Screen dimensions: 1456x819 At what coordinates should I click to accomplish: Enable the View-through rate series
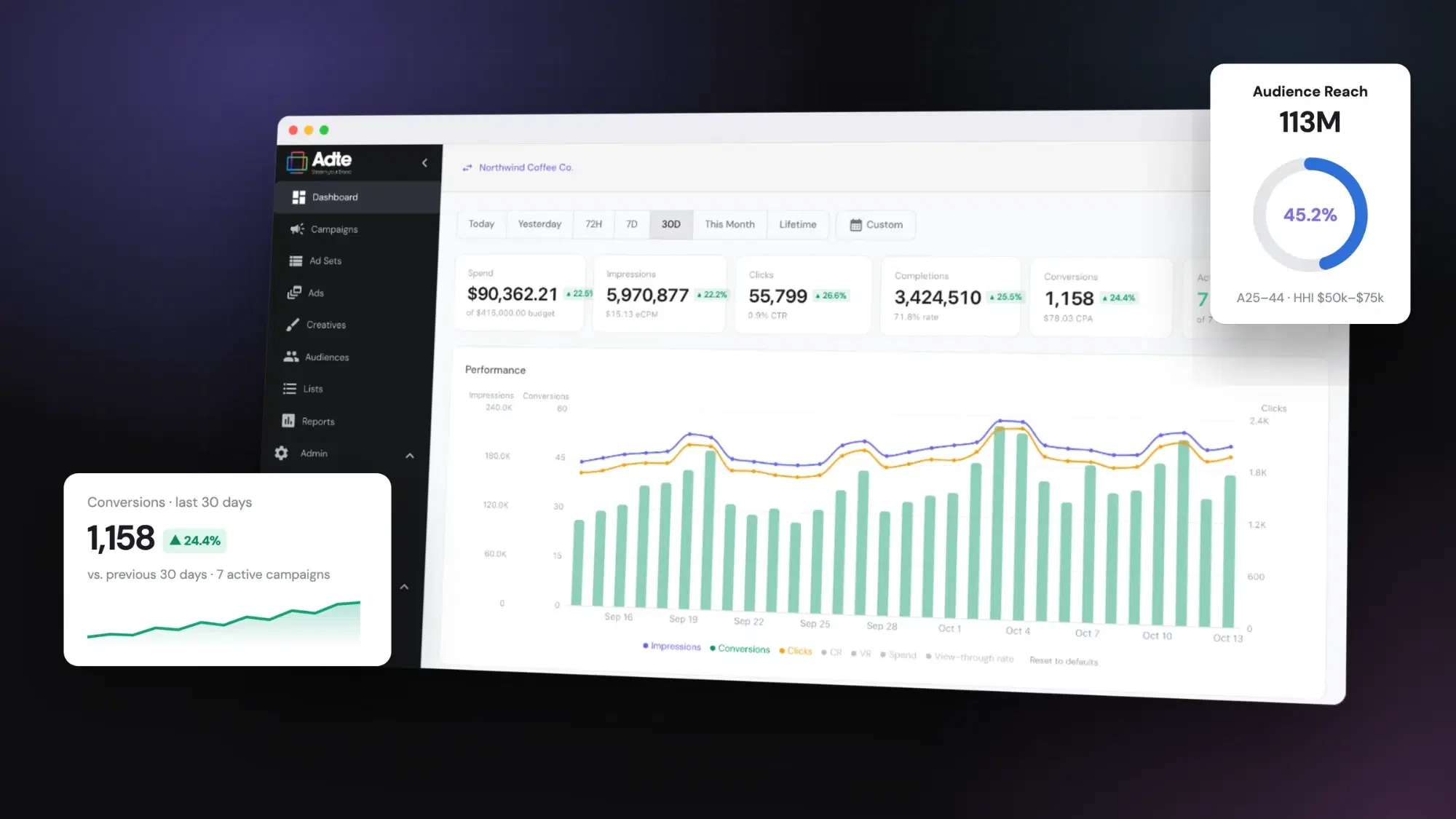[970, 657]
